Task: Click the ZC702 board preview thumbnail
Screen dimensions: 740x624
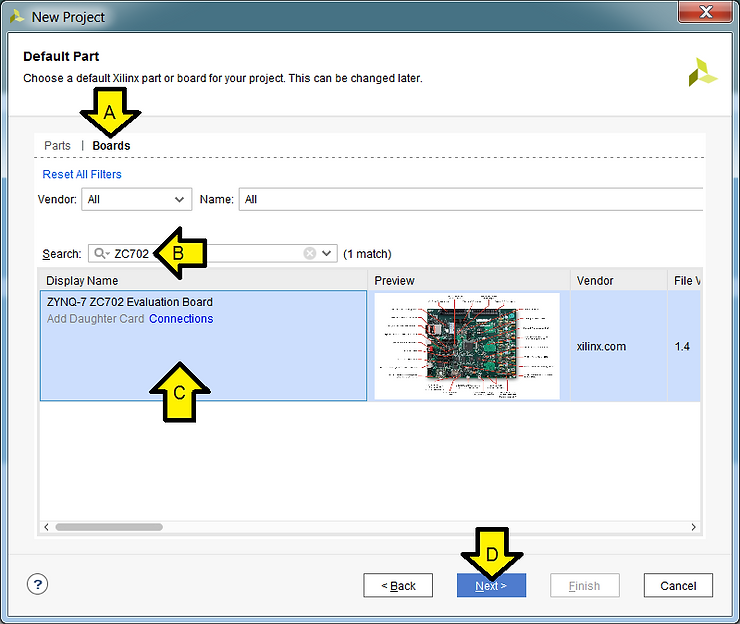Action: click(x=467, y=346)
